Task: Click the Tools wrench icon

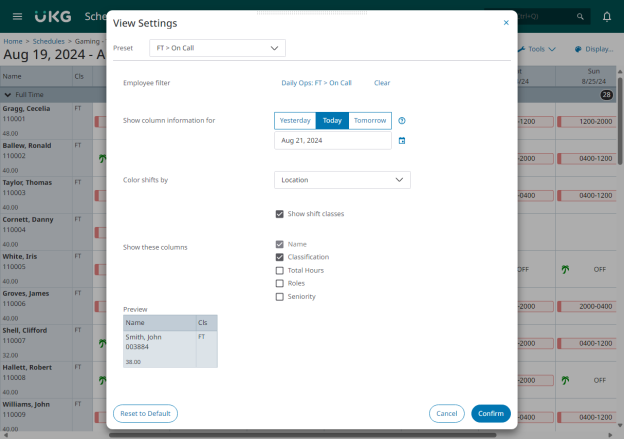Action: click(522, 49)
